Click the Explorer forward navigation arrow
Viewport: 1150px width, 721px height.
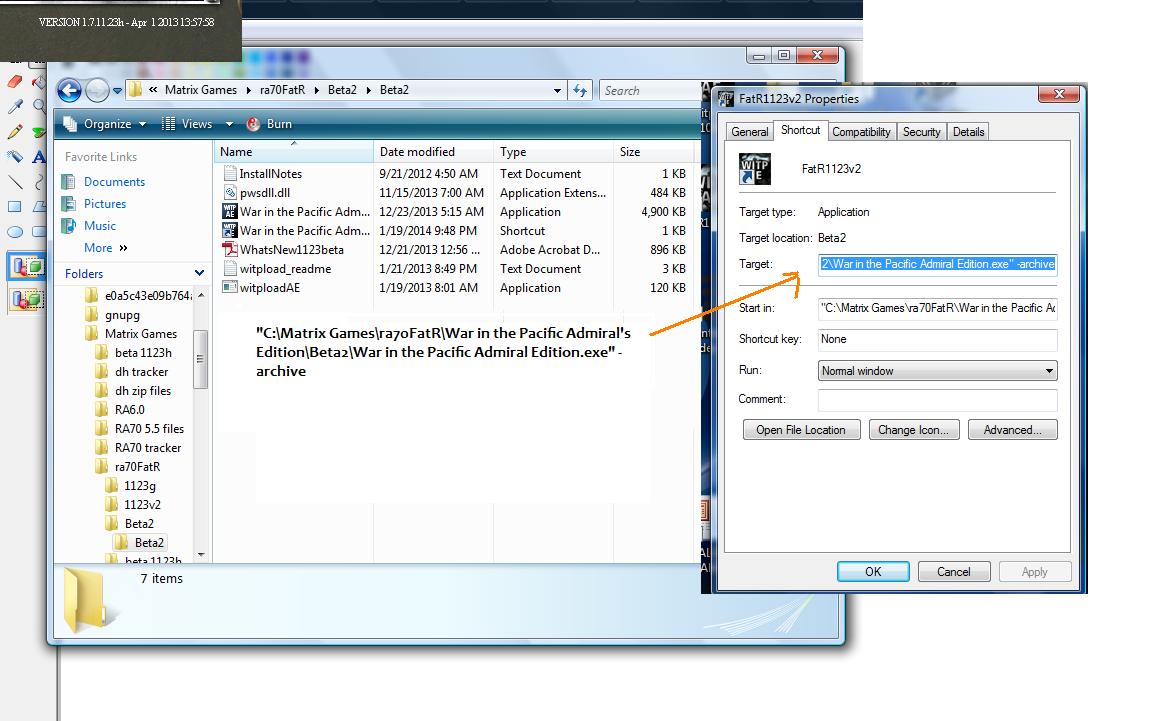point(97,90)
